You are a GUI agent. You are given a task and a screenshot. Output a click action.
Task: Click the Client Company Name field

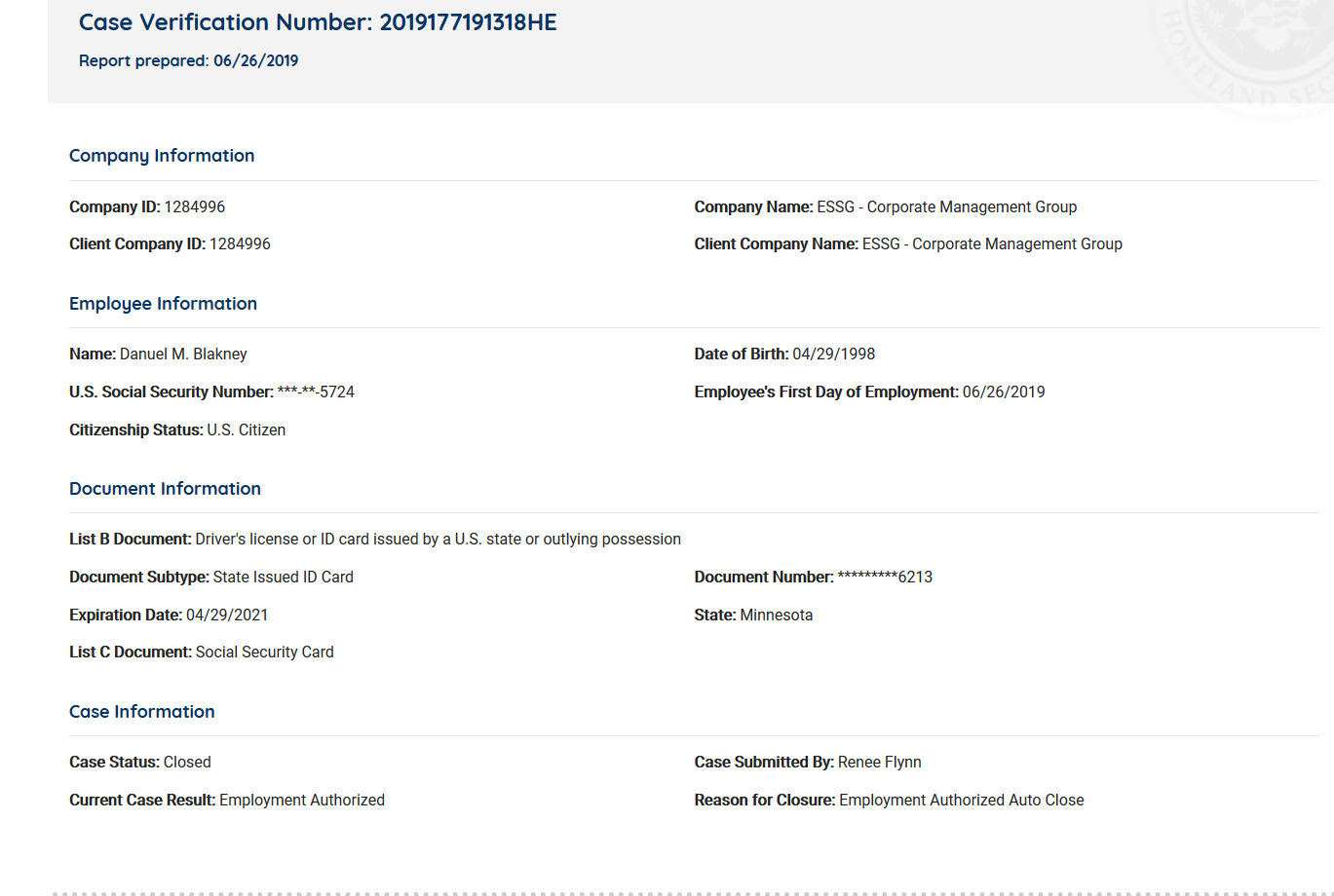(991, 244)
